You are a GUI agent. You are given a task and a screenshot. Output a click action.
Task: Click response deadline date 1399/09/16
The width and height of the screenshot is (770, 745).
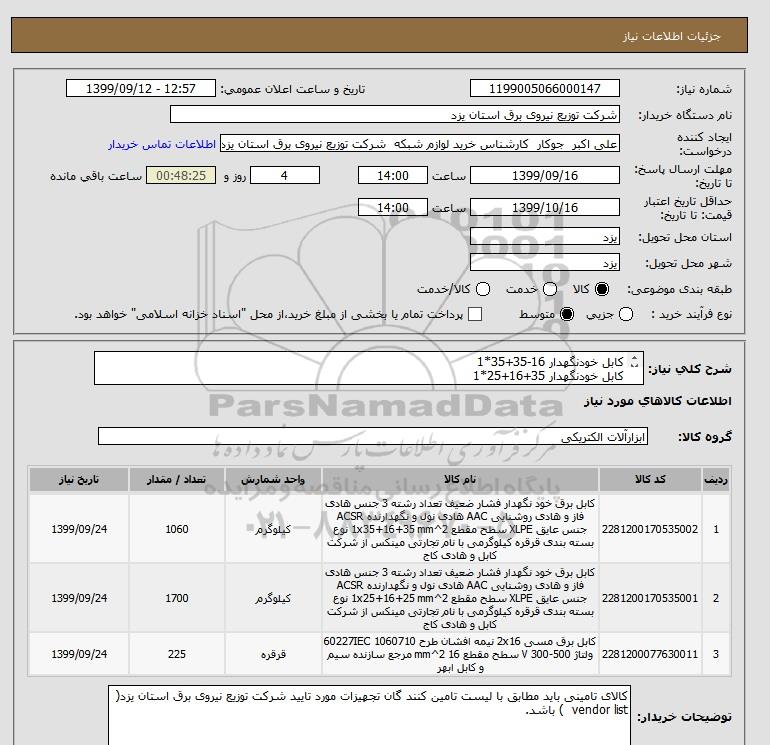click(545, 175)
